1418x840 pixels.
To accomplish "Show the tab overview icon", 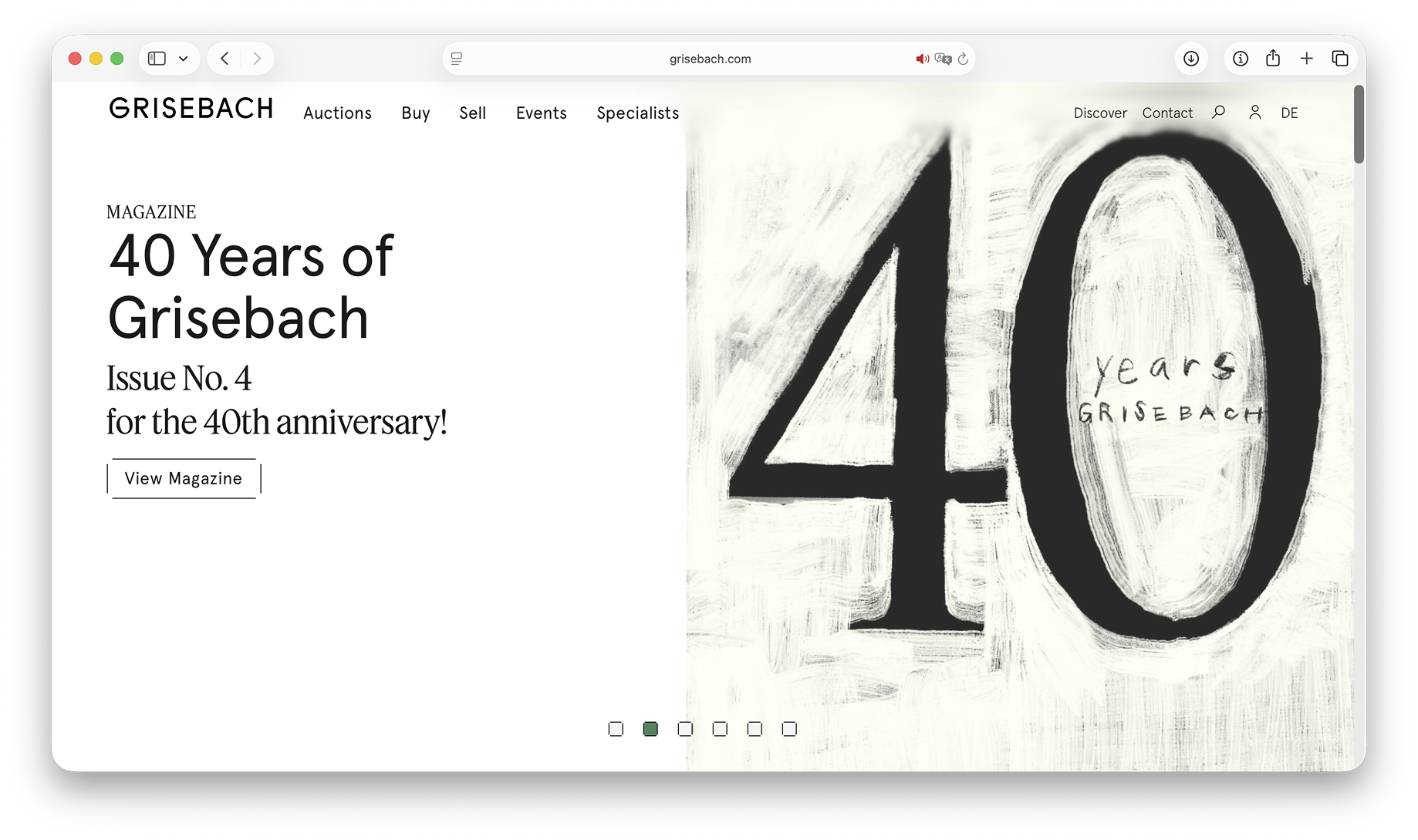I will tap(1340, 59).
